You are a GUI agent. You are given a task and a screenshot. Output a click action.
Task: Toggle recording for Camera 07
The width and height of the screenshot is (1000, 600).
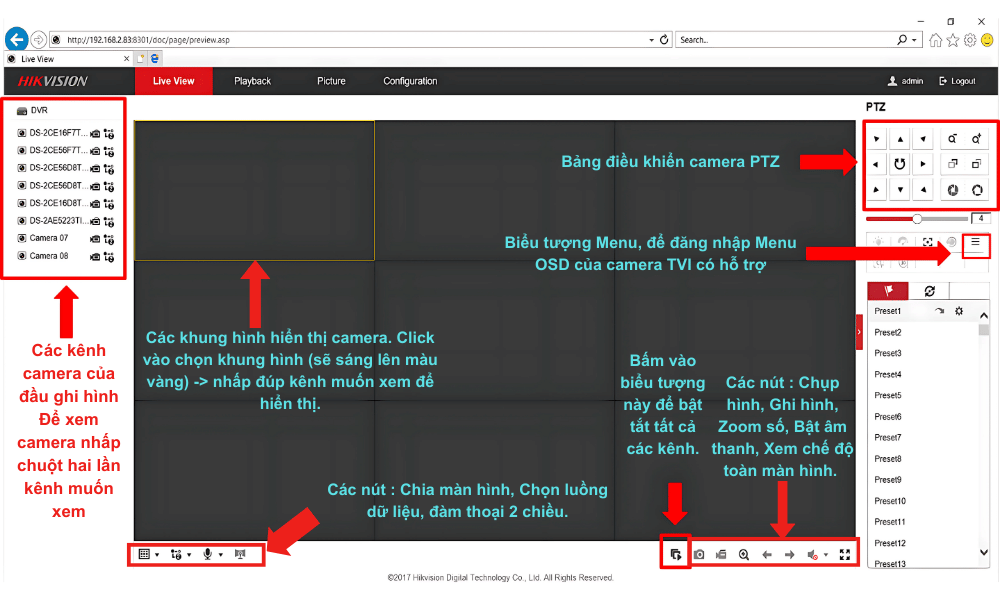pos(95,239)
